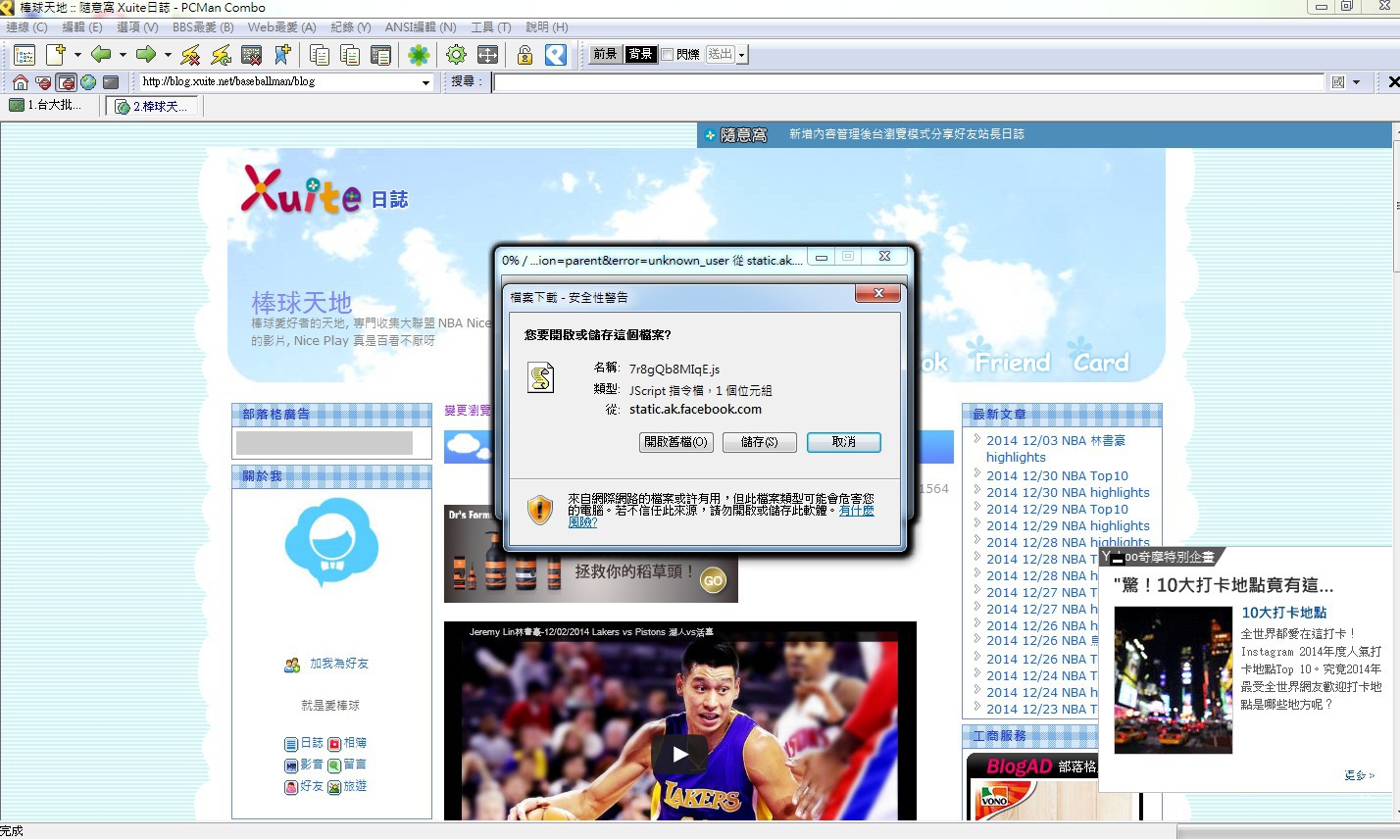Open the 選項 (V) menu

pyautogui.click(x=137, y=27)
